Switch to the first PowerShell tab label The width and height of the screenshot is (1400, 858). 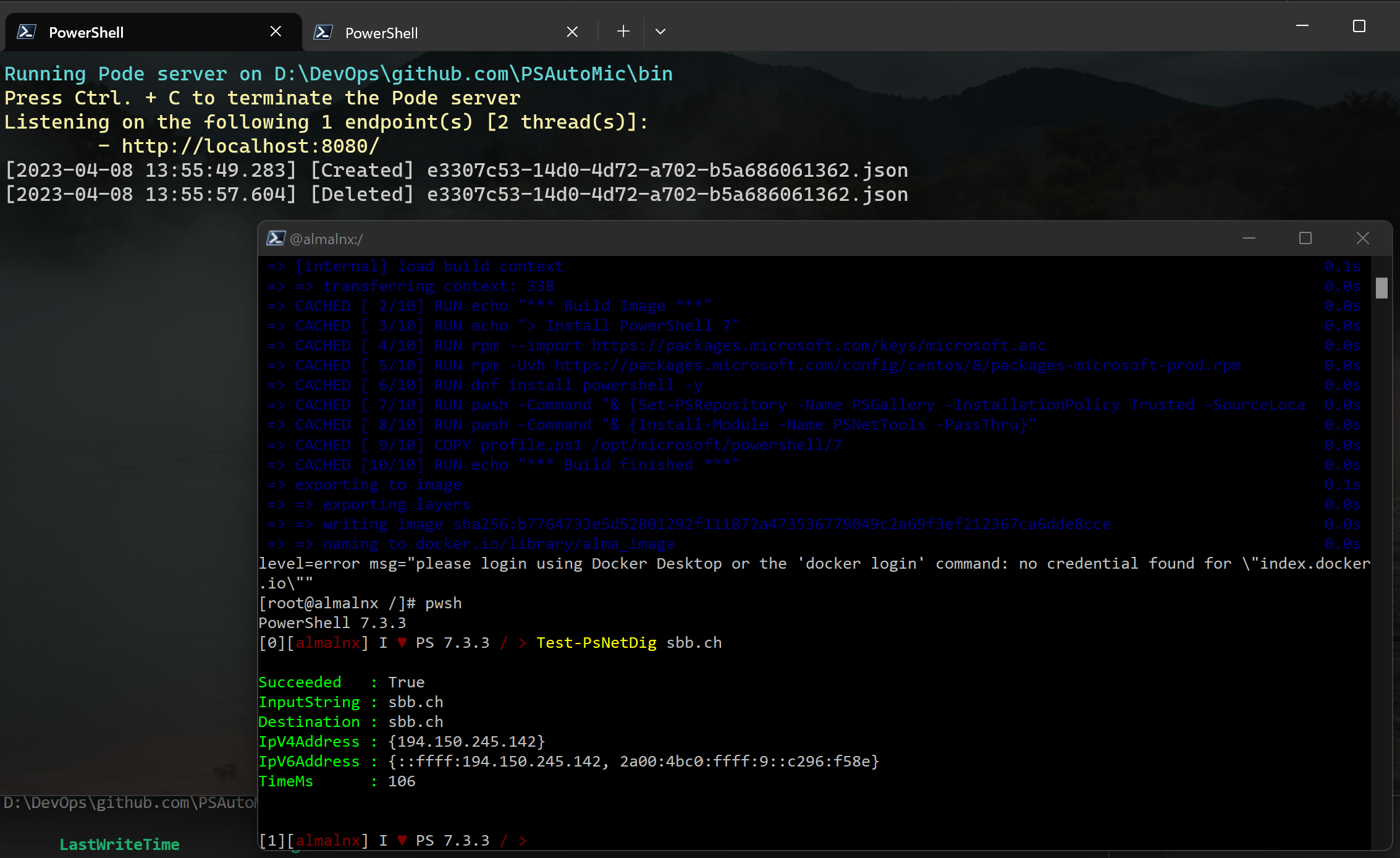tap(86, 33)
